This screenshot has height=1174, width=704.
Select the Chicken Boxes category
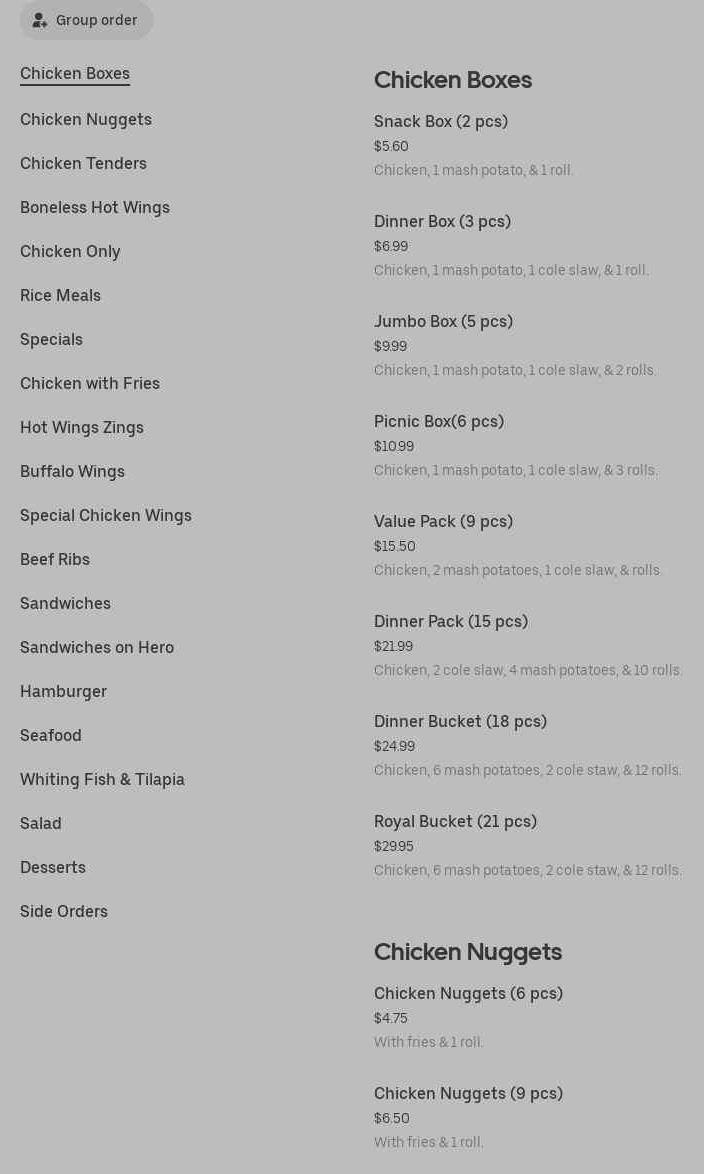(x=75, y=74)
